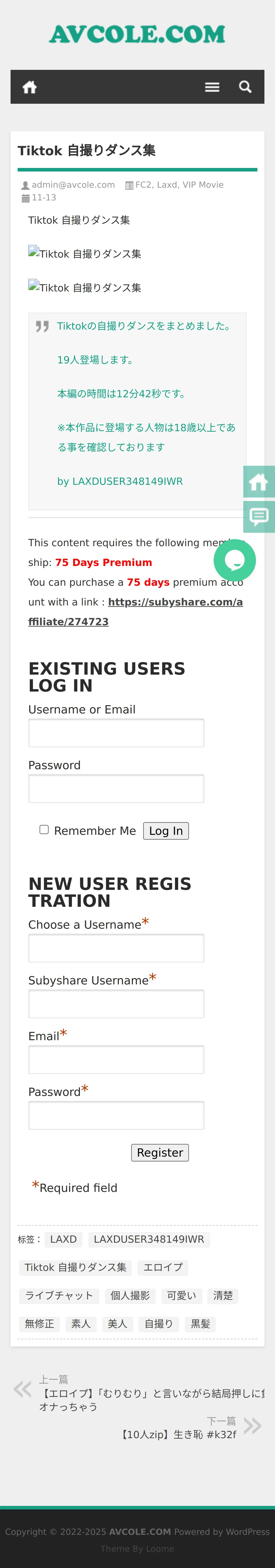Click the 個人撮影 tag
Viewport: 275px width, 1568px height.
tap(130, 1295)
